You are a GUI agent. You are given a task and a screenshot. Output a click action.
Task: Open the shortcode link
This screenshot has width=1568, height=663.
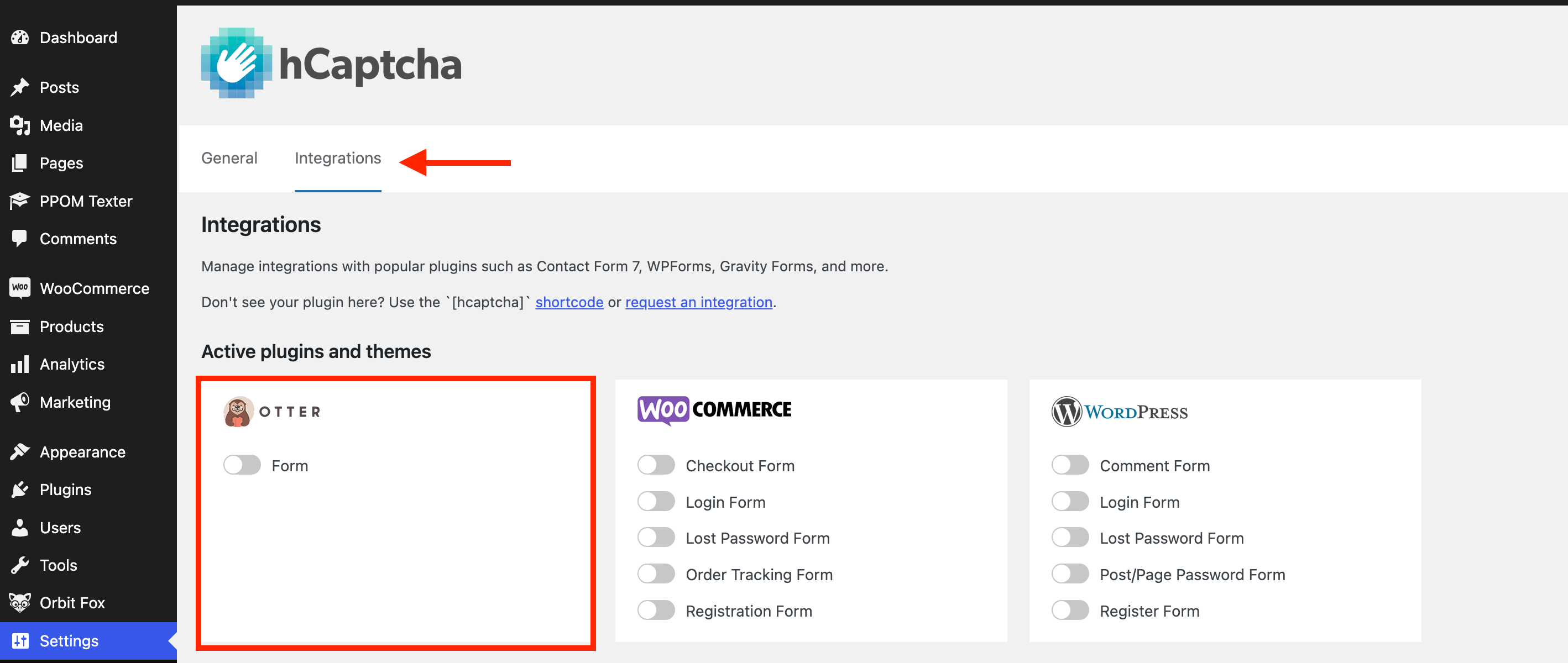569,302
